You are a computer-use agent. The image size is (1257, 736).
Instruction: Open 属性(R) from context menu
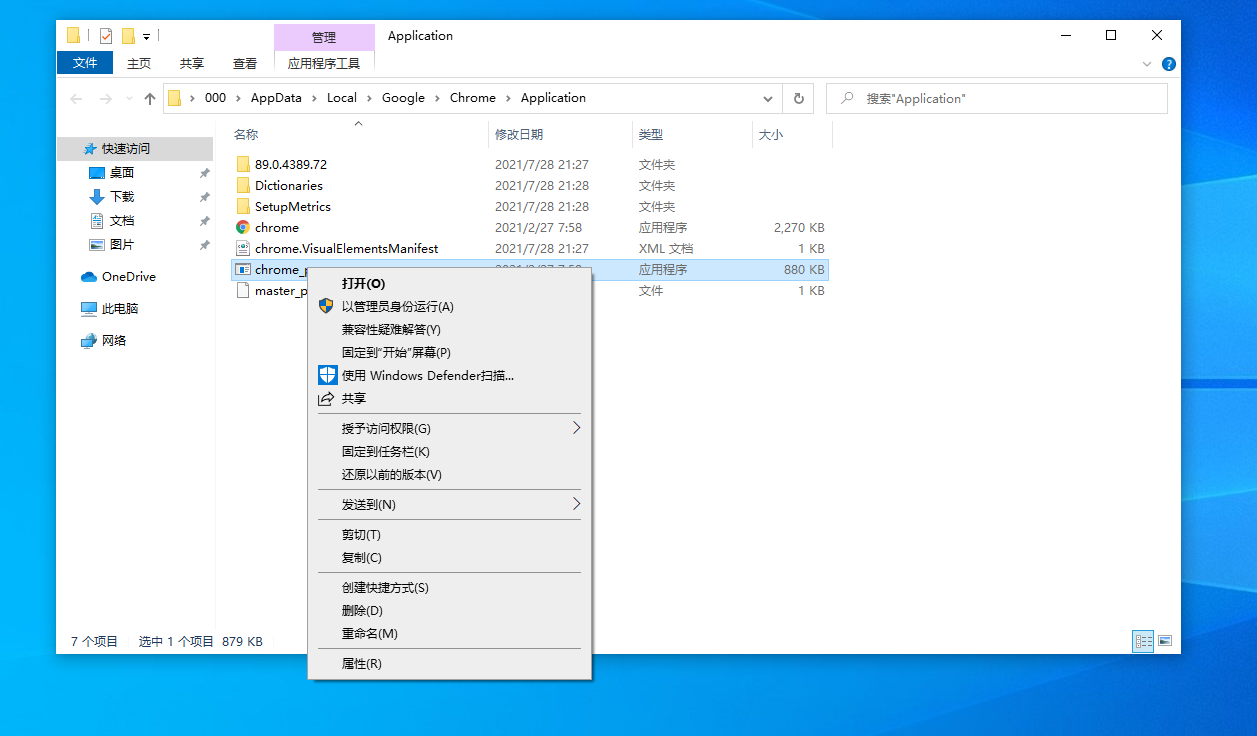[x=449, y=663]
